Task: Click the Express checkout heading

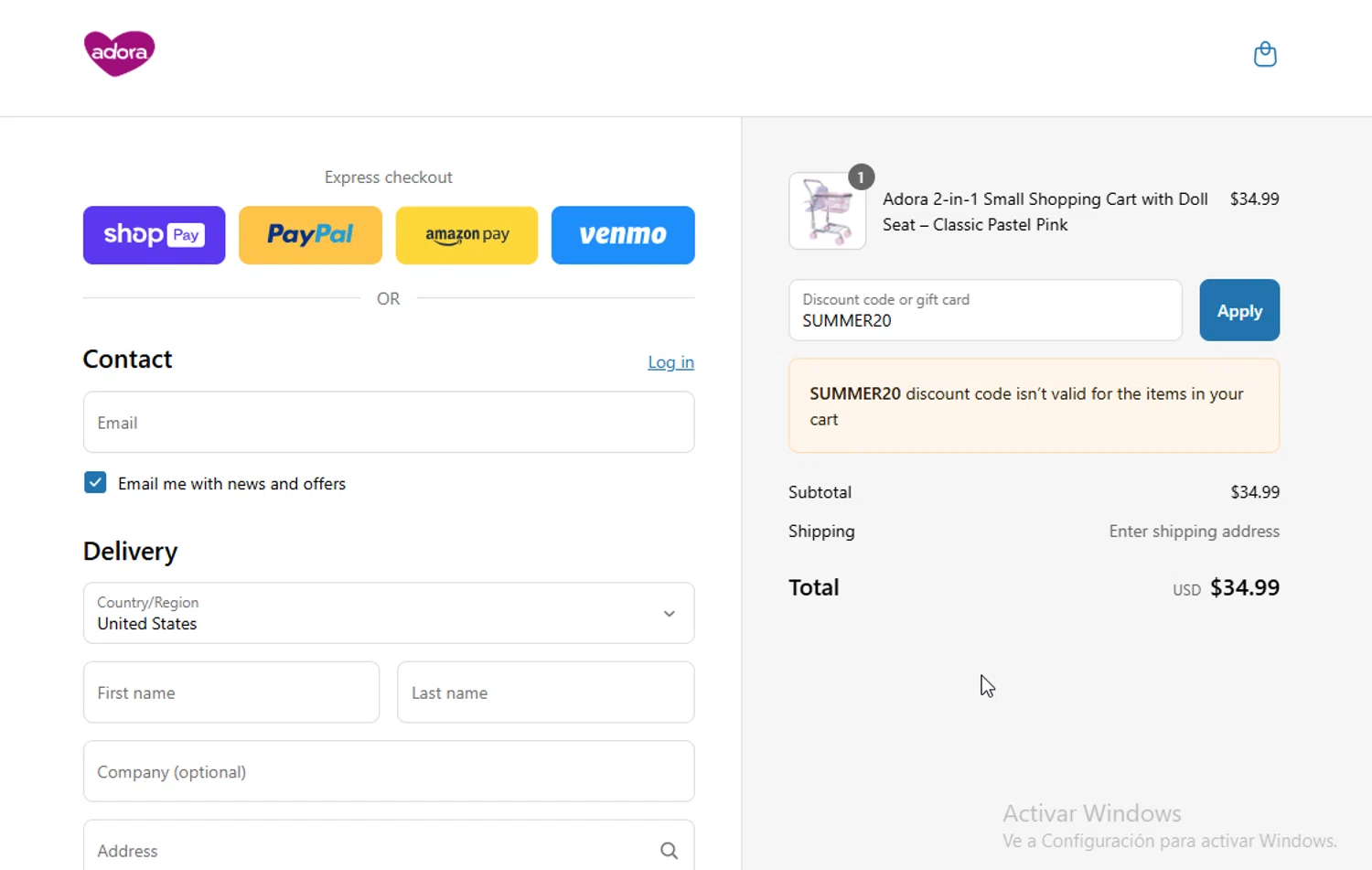Action: (388, 177)
